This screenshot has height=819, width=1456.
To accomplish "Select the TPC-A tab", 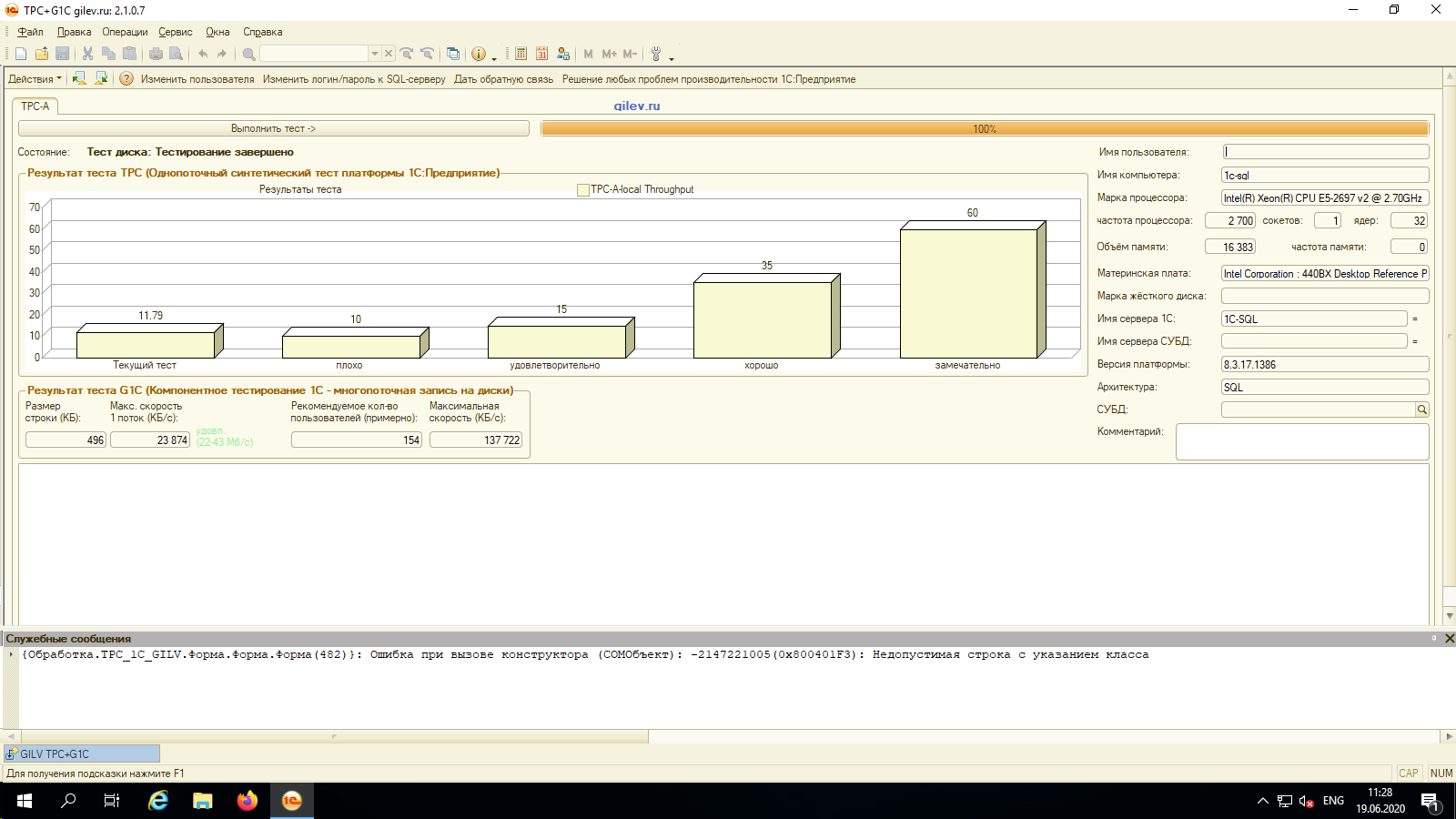I will (35, 106).
